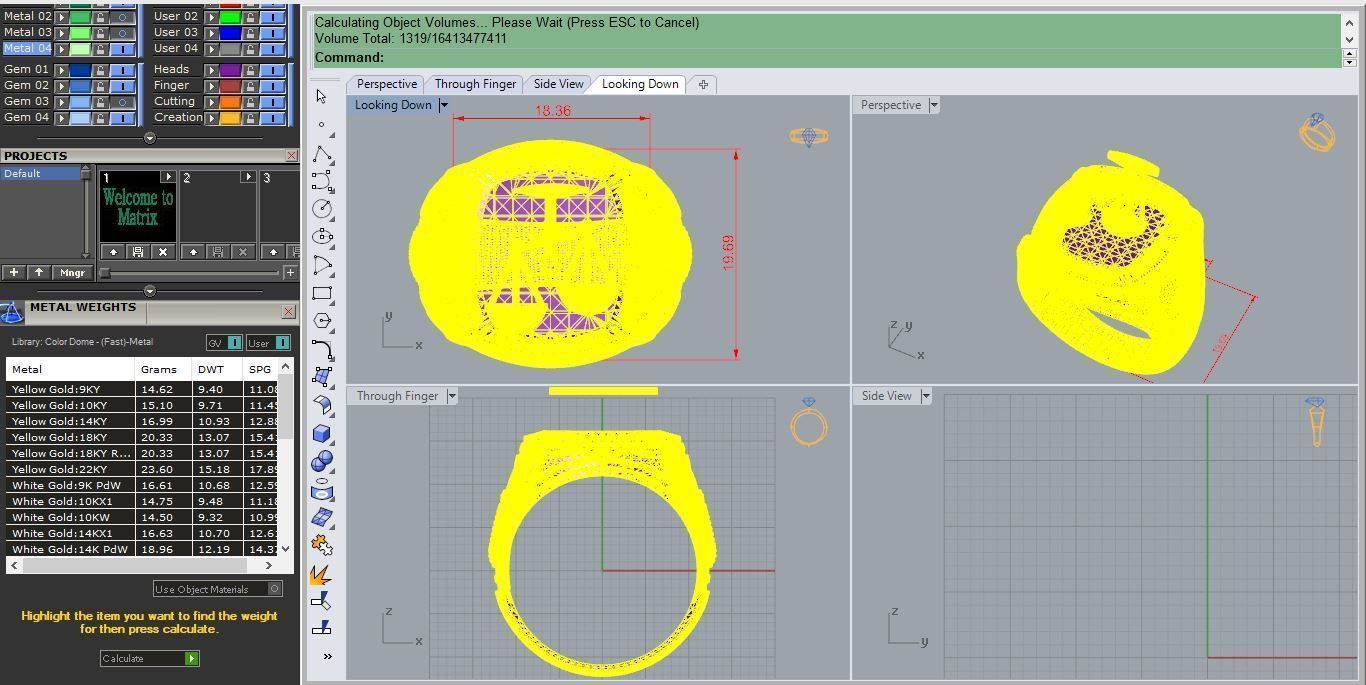Click the ring icon in Looking Down viewport
Viewport: 1366px width, 685px height.
[808, 136]
